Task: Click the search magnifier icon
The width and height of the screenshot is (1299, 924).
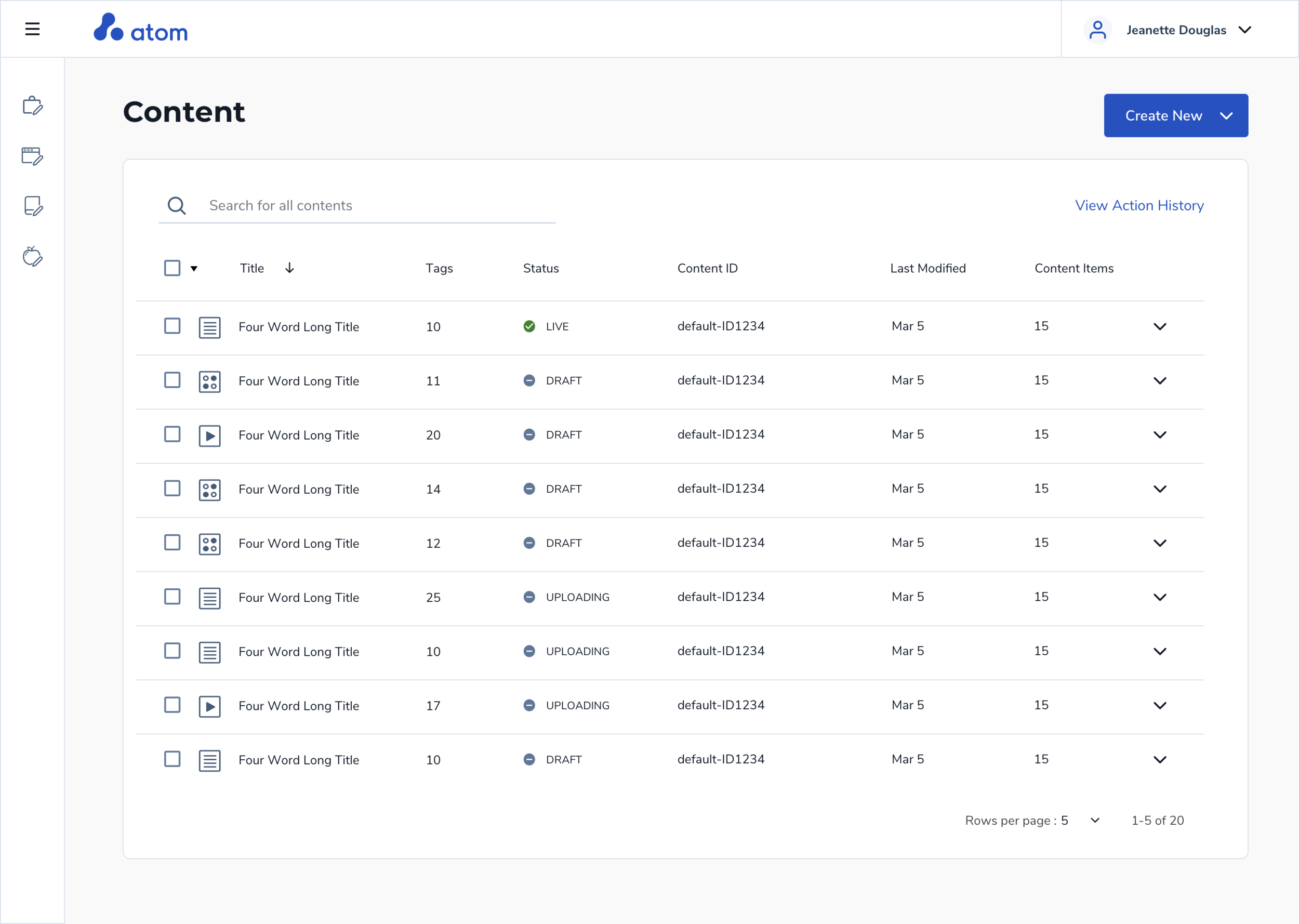Action: pyautogui.click(x=176, y=205)
